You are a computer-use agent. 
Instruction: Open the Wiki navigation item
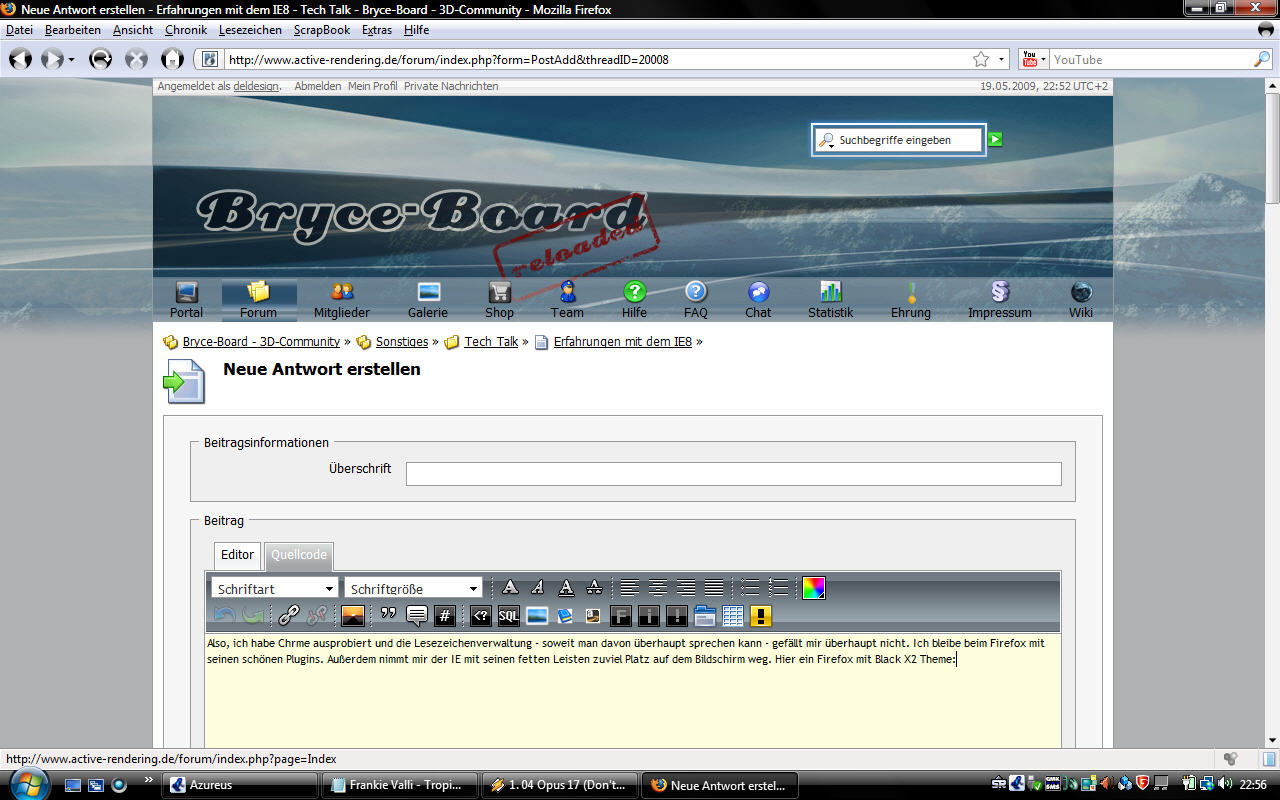pyautogui.click(x=1081, y=300)
